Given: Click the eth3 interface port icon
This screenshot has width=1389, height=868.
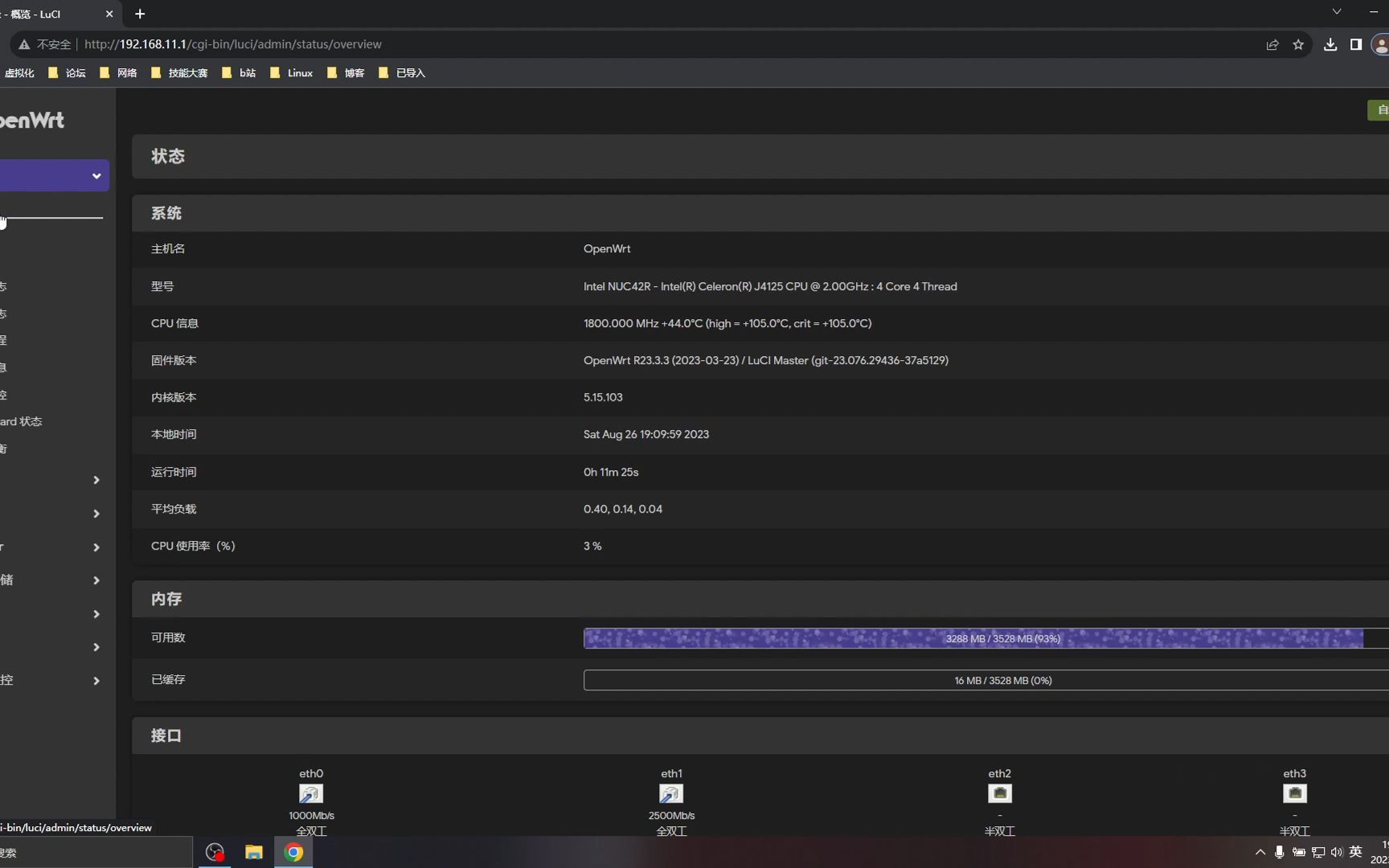Looking at the screenshot, I should pyautogui.click(x=1295, y=794).
